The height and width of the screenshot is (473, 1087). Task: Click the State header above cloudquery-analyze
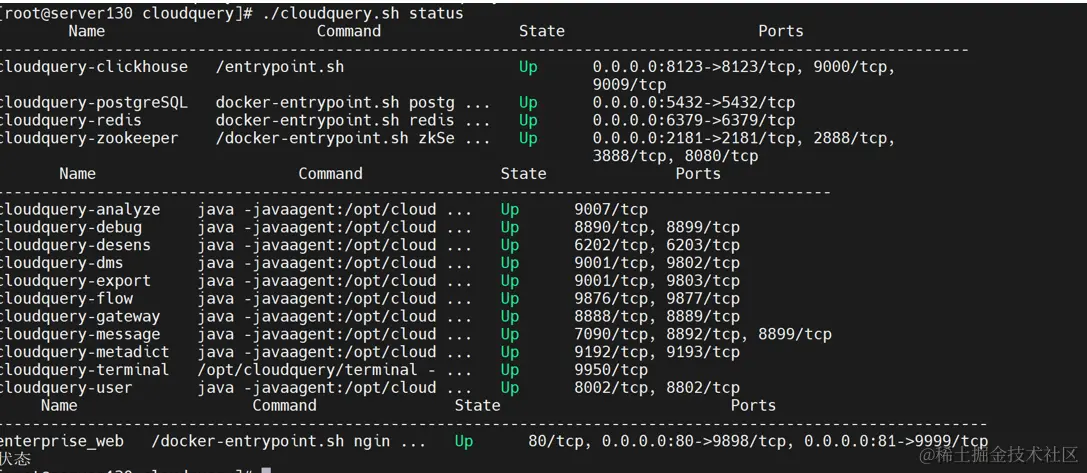coord(523,173)
